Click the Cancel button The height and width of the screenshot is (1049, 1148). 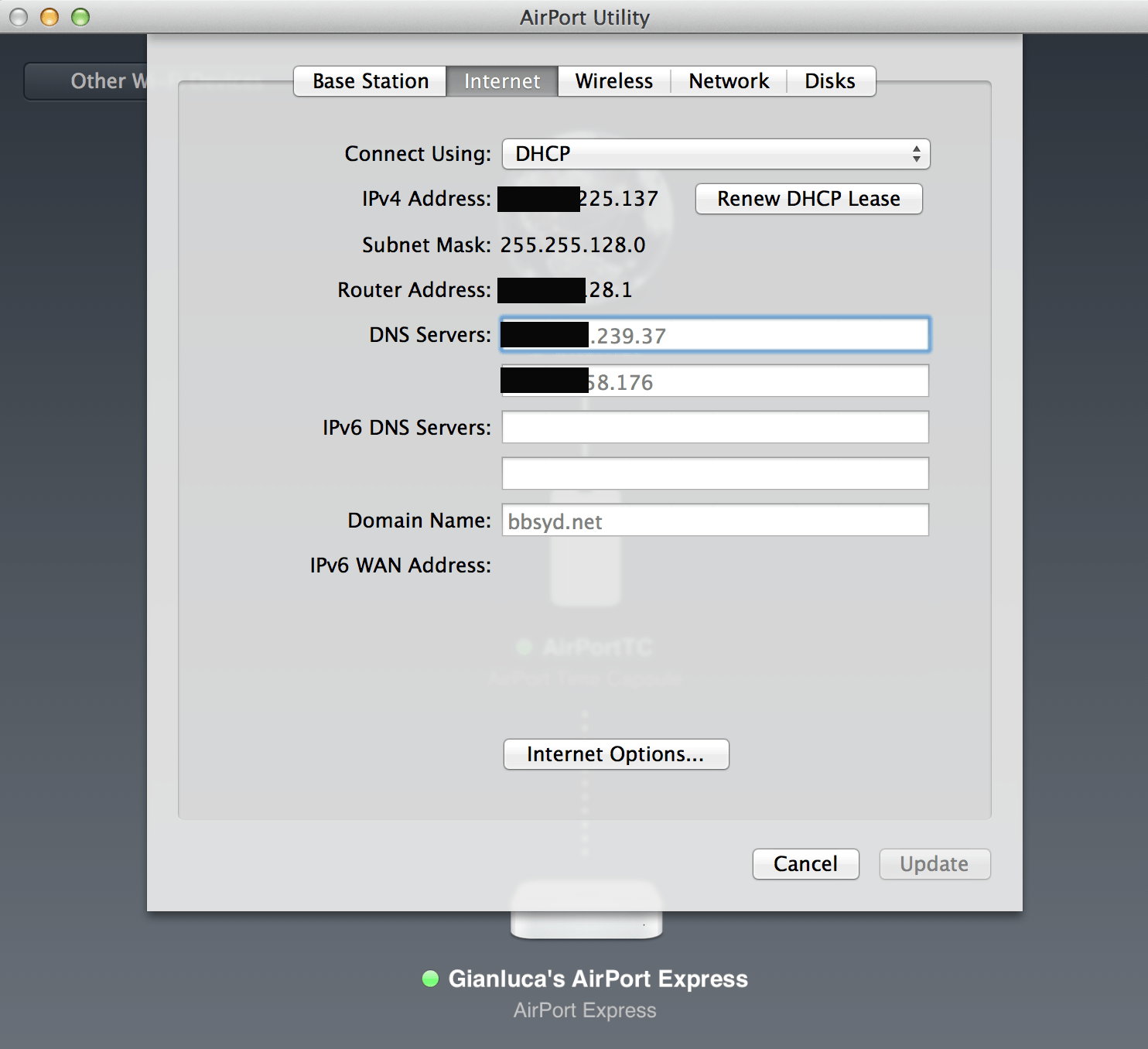click(805, 864)
